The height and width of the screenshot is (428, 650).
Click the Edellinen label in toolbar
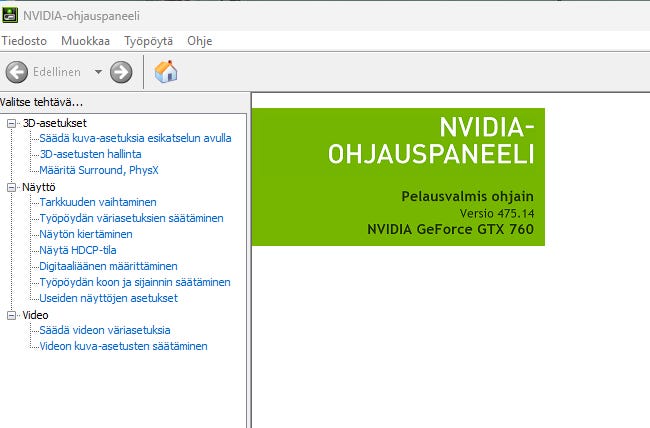[x=57, y=72]
